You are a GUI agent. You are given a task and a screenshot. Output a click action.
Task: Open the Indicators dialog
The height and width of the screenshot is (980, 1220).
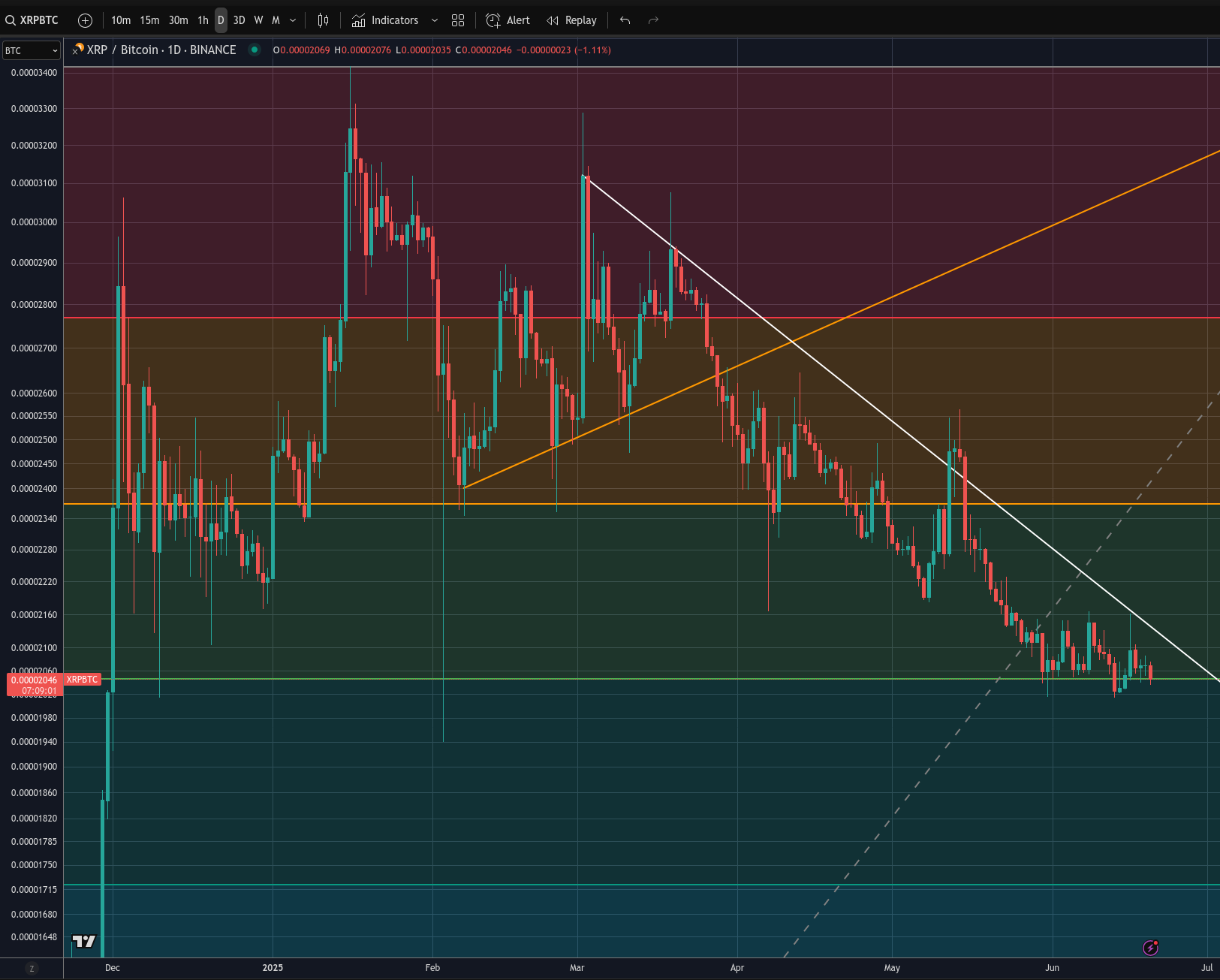click(x=385, y=20)
